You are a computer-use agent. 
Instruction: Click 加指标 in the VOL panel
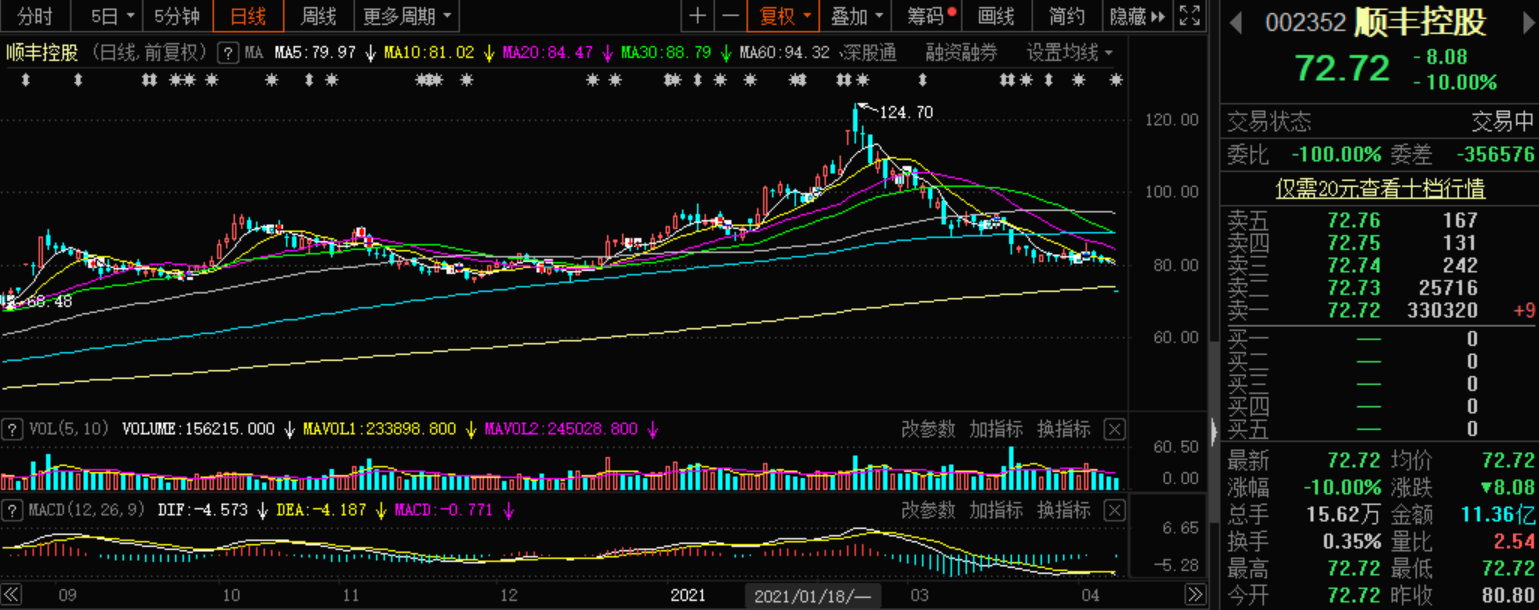[996, 430]
